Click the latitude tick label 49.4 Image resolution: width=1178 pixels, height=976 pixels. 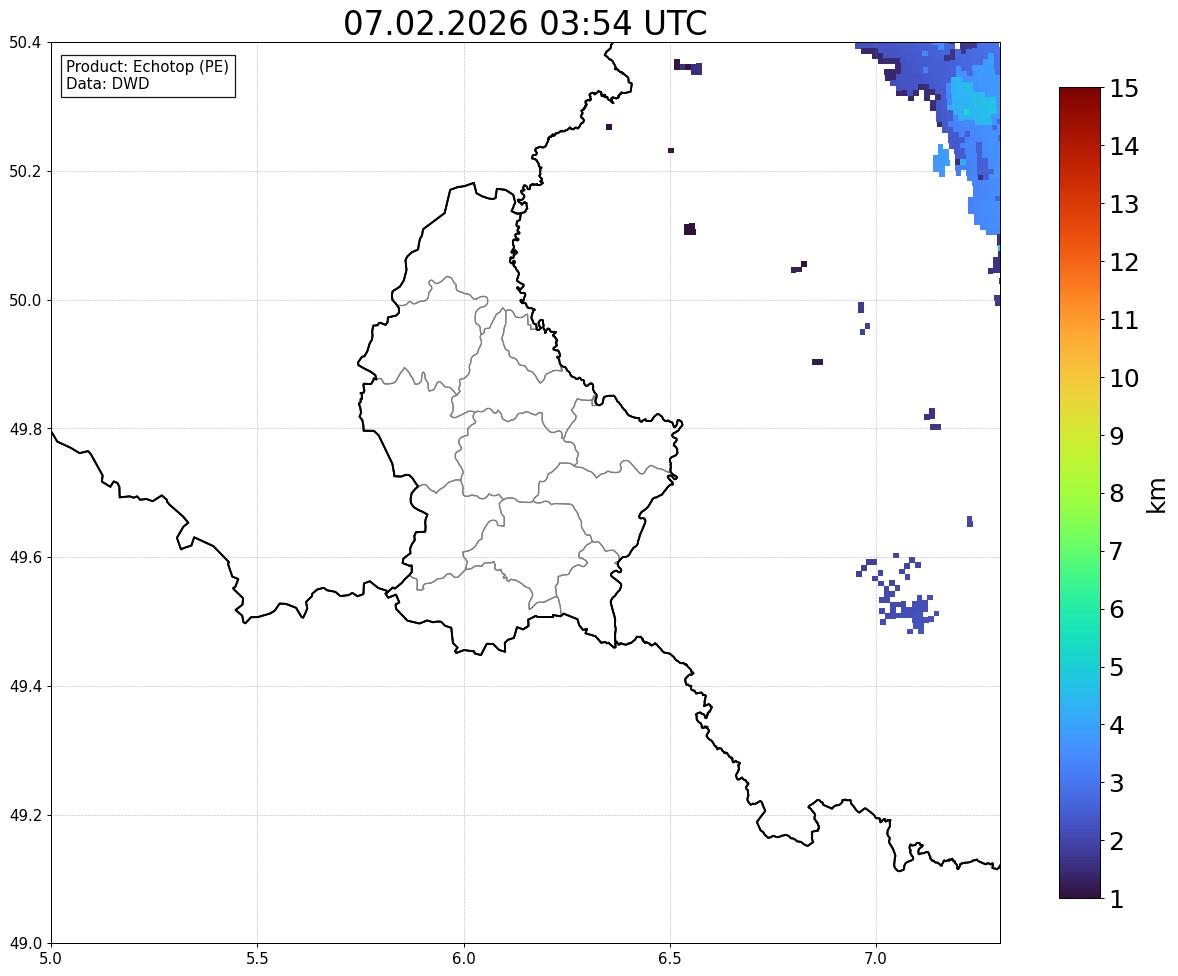pos(25,687)
